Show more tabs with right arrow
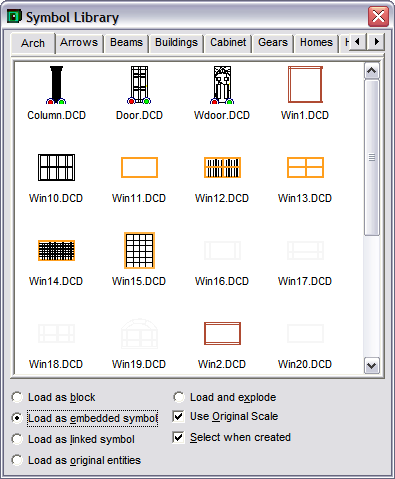 (x=376, y=42)
